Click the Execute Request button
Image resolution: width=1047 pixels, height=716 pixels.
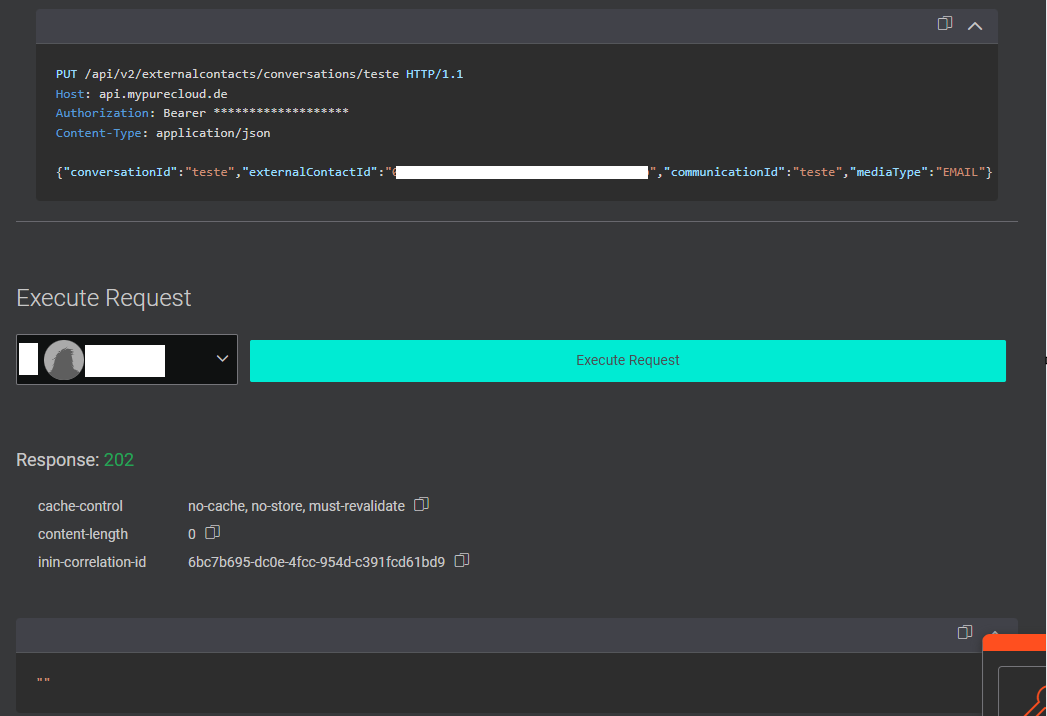[x=627, y=360]
